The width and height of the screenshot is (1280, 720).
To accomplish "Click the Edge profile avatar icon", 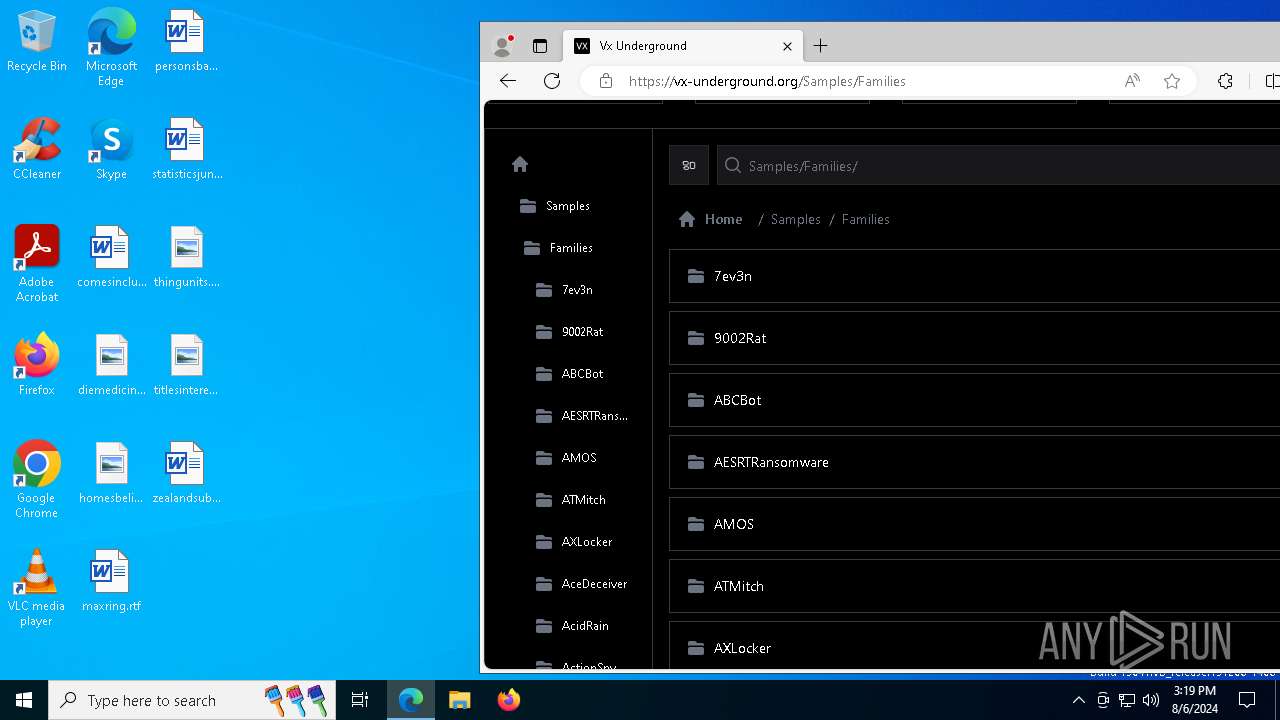I will [x=503, y=46].
